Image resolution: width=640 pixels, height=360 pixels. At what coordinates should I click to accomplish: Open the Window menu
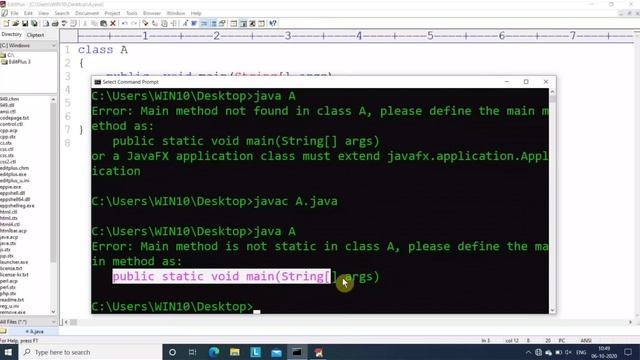point(176,13)
